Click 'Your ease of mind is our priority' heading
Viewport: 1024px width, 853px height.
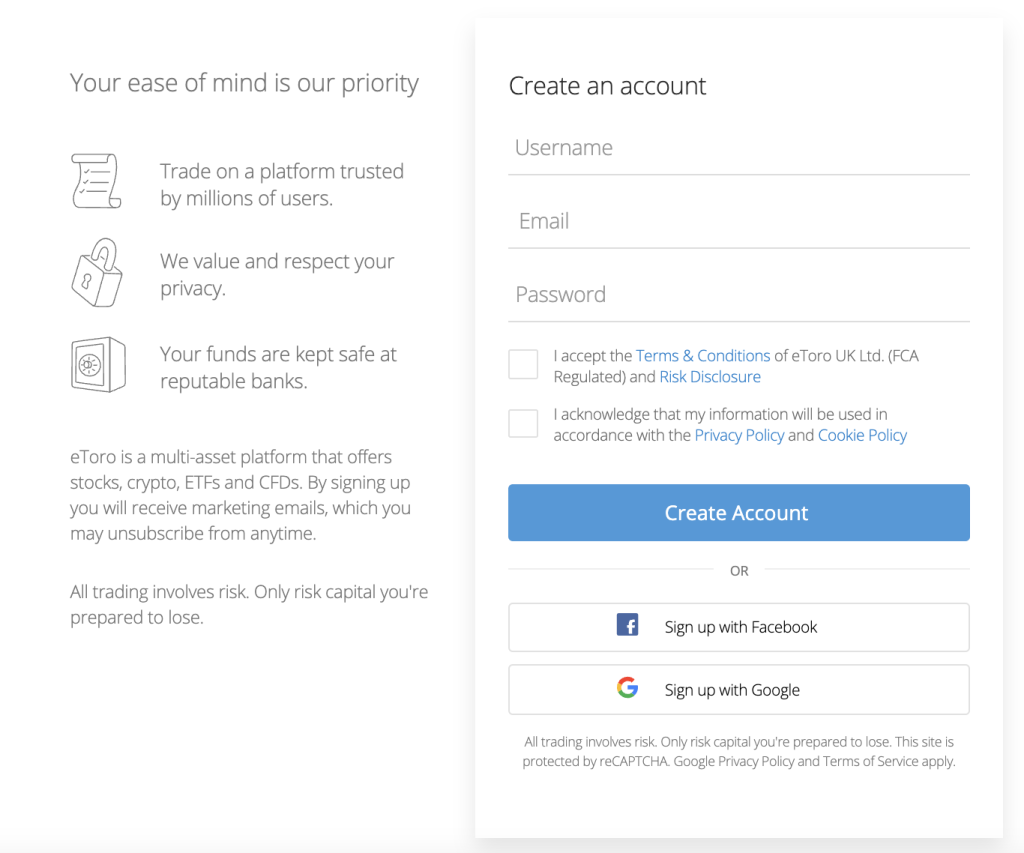pyautogui.click(x=244, y=83)
